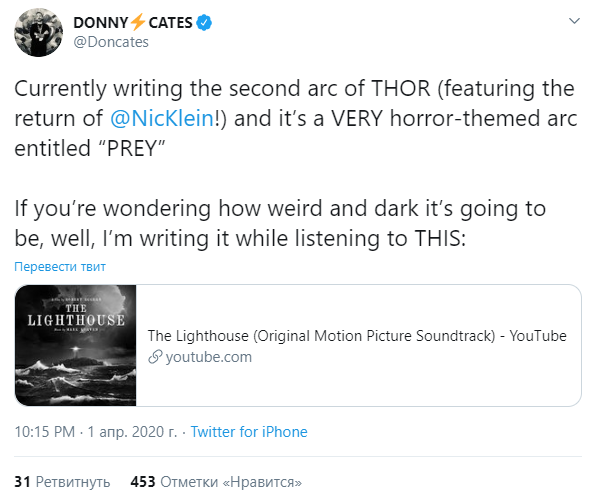Open Donny Cates profile avatar
The width and height of the screenshot is (596, 501).
coord(38,32)
